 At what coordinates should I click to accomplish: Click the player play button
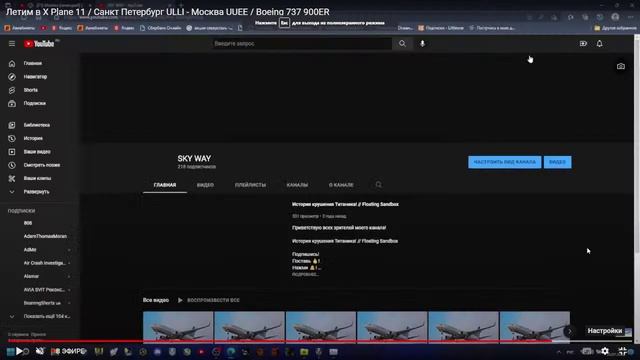coord(19,351)
